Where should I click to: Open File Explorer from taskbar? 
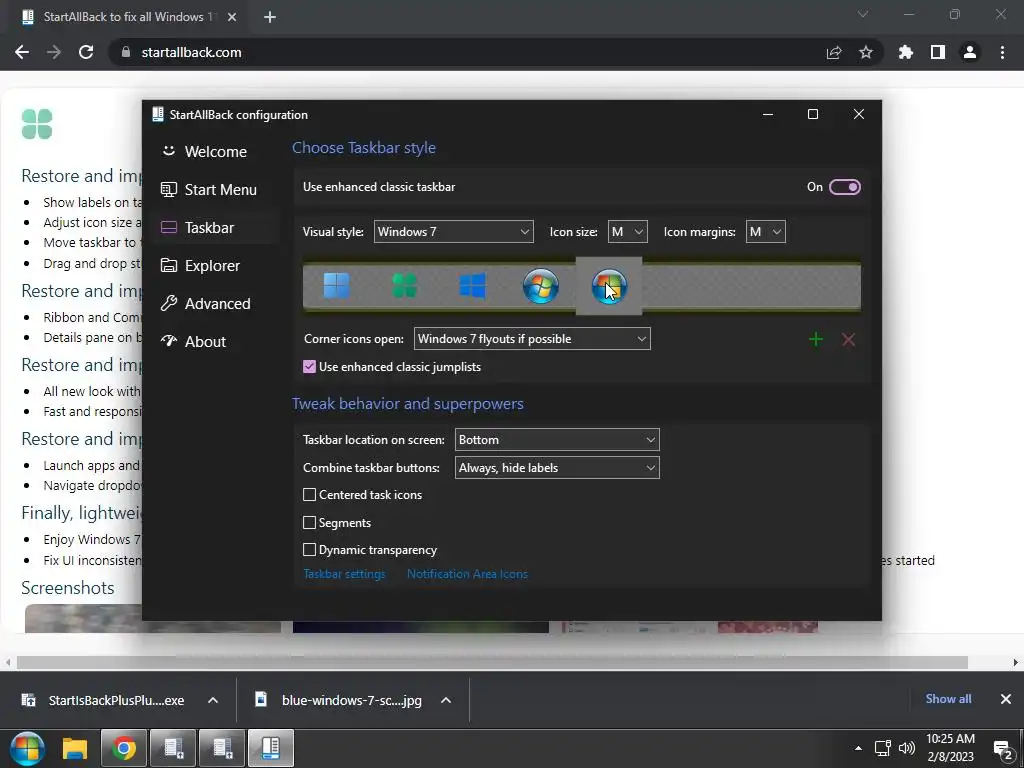pyautogui.click(x=74, y=748)
